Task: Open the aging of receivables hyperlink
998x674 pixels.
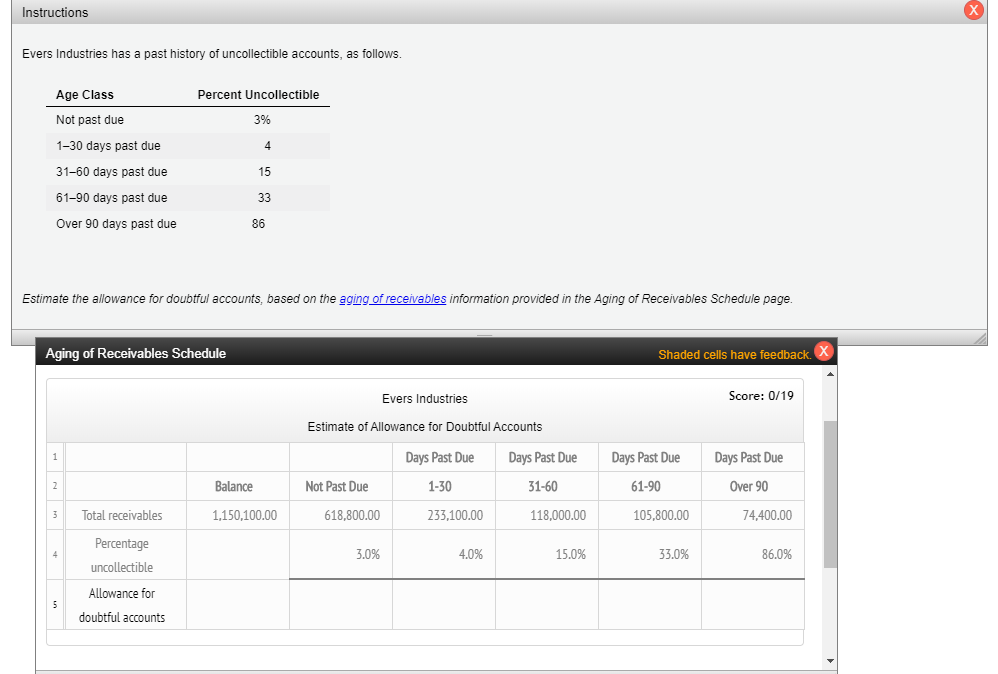Action: coord(392,298)
